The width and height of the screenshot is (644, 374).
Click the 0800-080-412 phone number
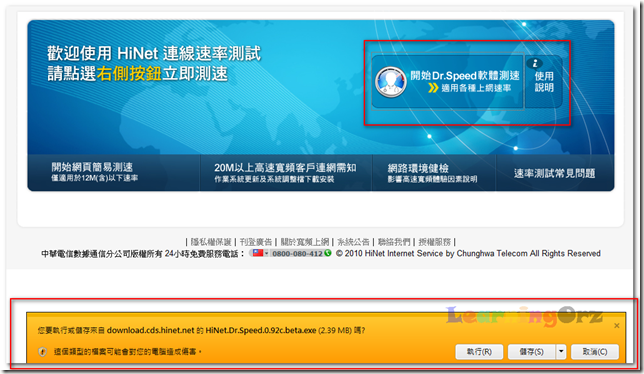pos(297,253)
